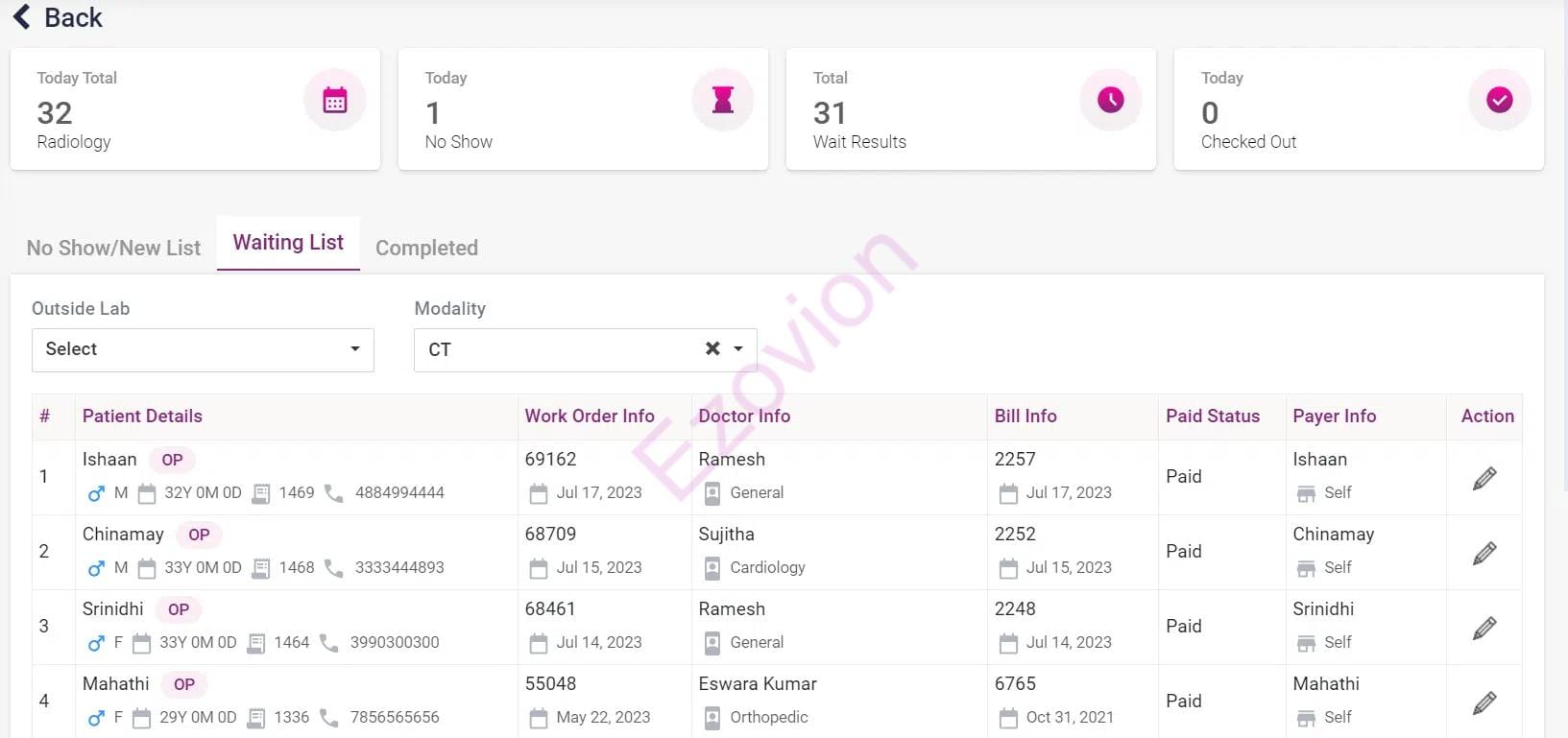Open the Modality dropdown arrow

(738, 349)
